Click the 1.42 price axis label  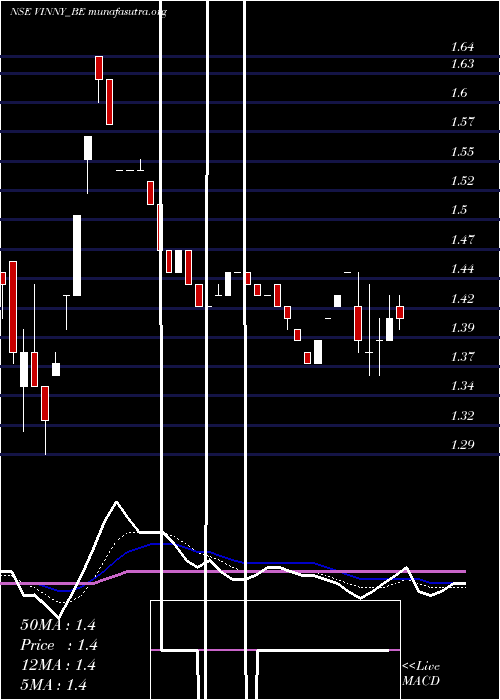tap(462, 299)
